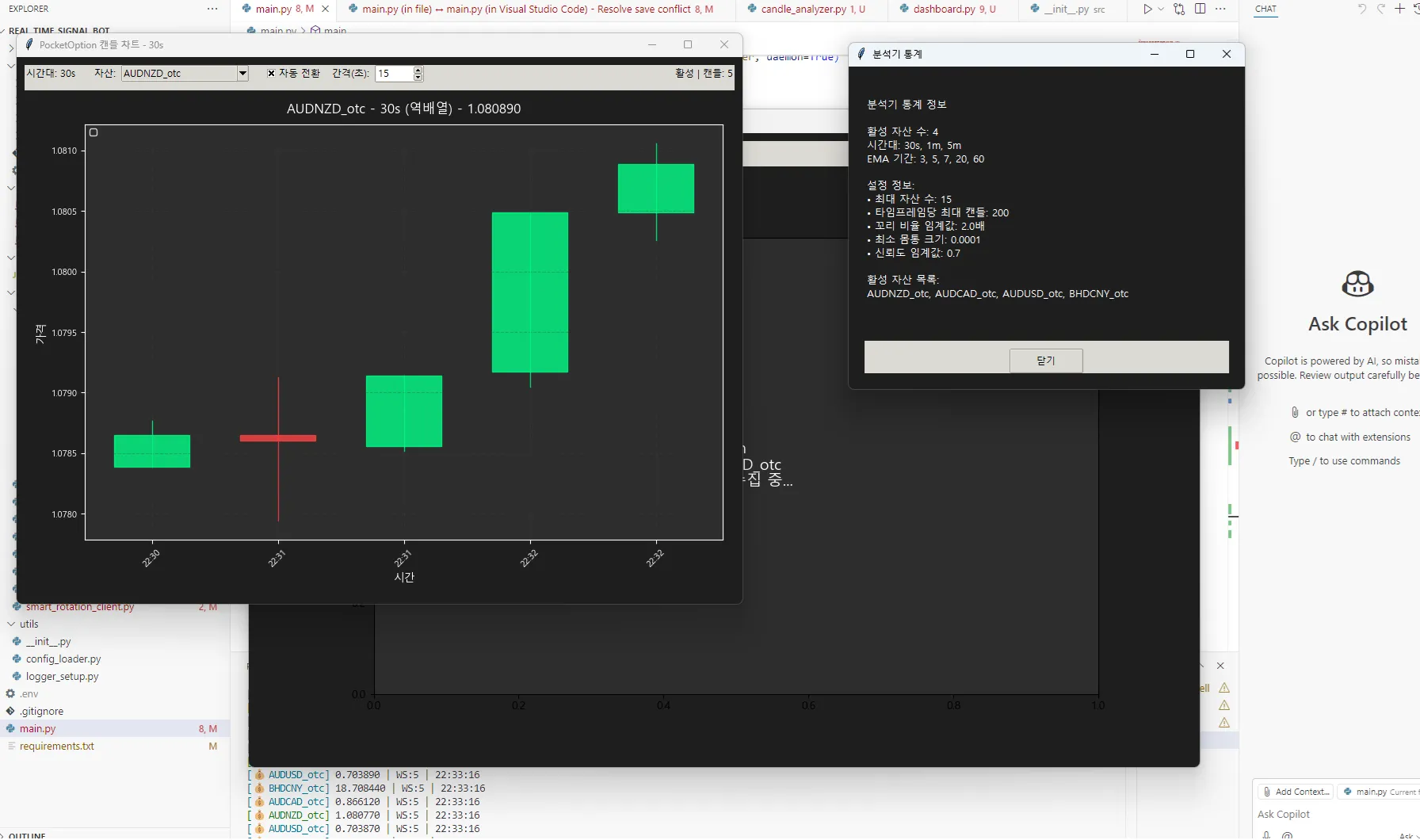1420x840 pixels.
Task: Switch to the dashboard.py tab
Action: pos(946,9)
